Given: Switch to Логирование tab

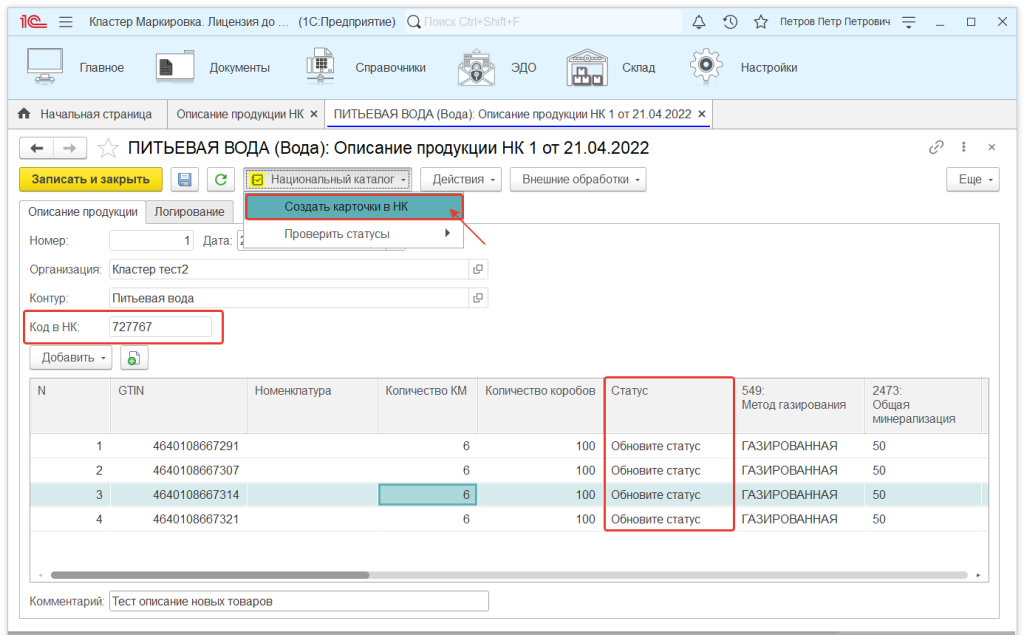Looking at the screenshot, I should (189, 212).
